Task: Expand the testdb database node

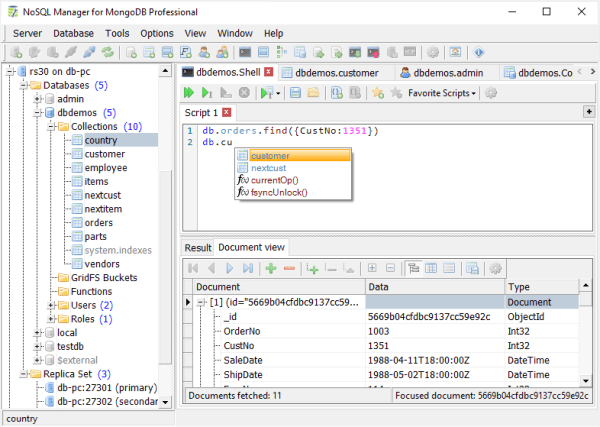Action: tap(38, 347)
